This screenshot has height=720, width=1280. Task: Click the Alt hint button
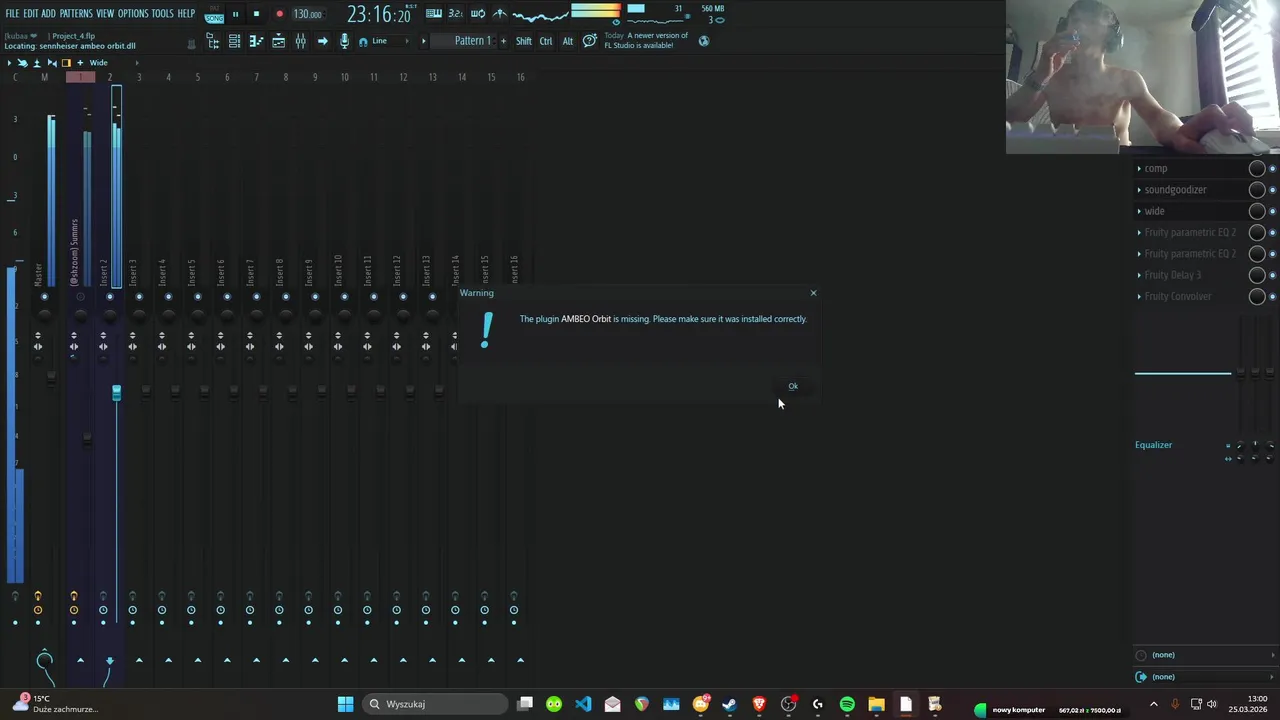point(568,41)
